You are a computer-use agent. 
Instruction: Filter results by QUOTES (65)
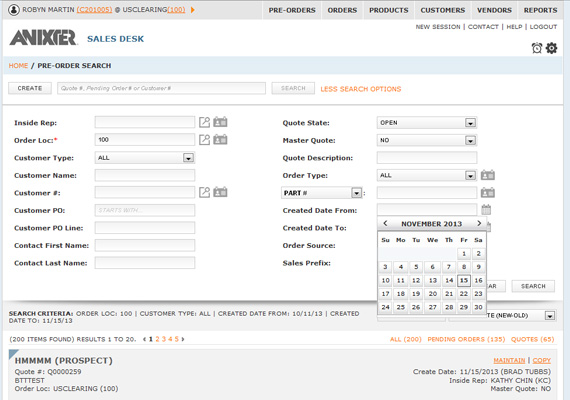[532, 339]
